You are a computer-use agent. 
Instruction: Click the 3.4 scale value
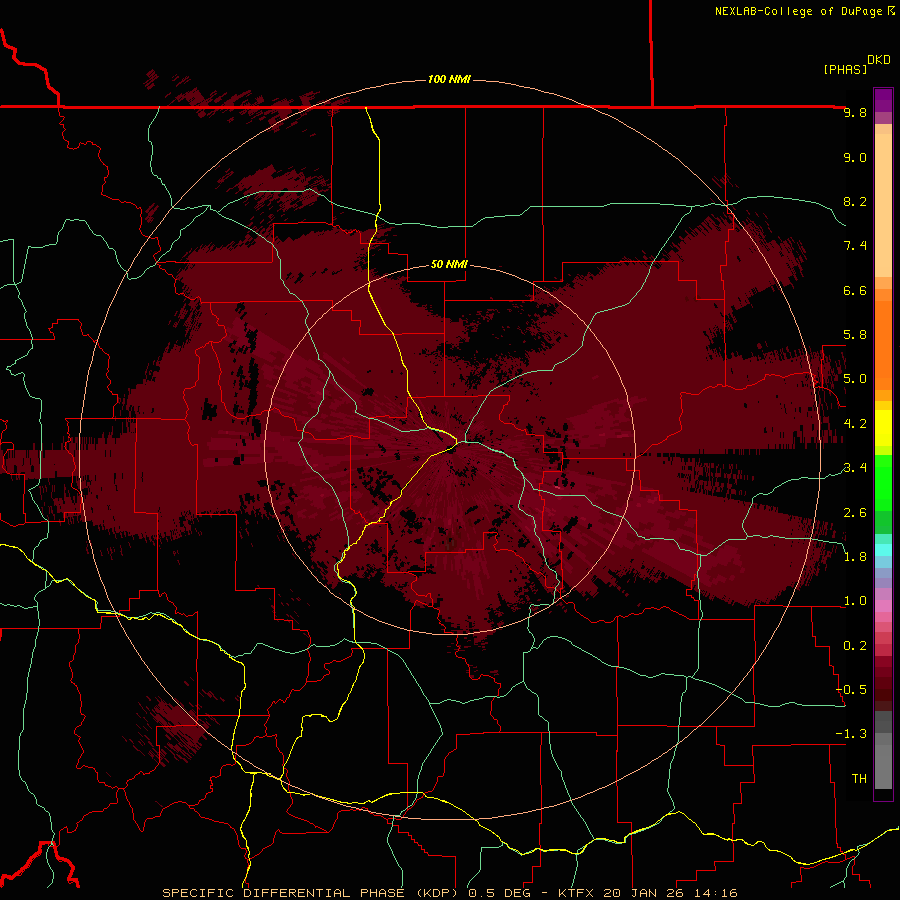(855, 468)
